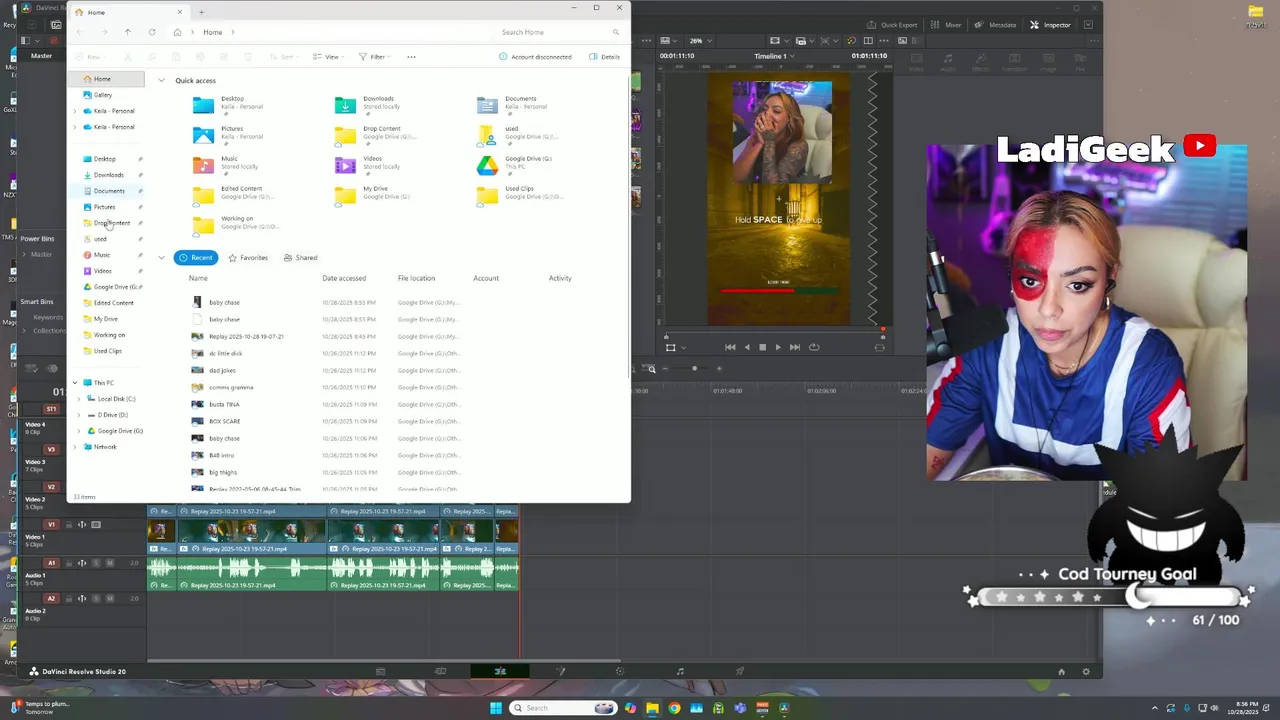Jump to last frame in viewer
This screenshot has width=1280, height=720.
(794, 347)
